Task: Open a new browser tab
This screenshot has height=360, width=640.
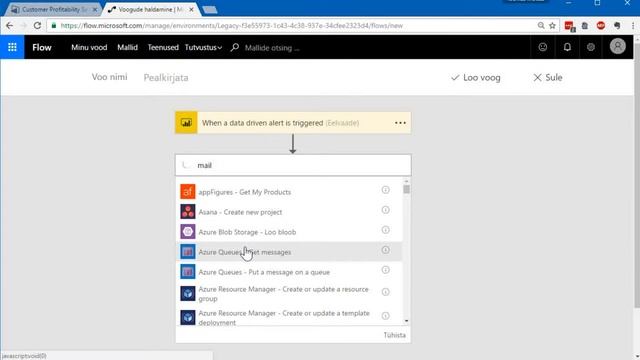Action: (210, 10)
